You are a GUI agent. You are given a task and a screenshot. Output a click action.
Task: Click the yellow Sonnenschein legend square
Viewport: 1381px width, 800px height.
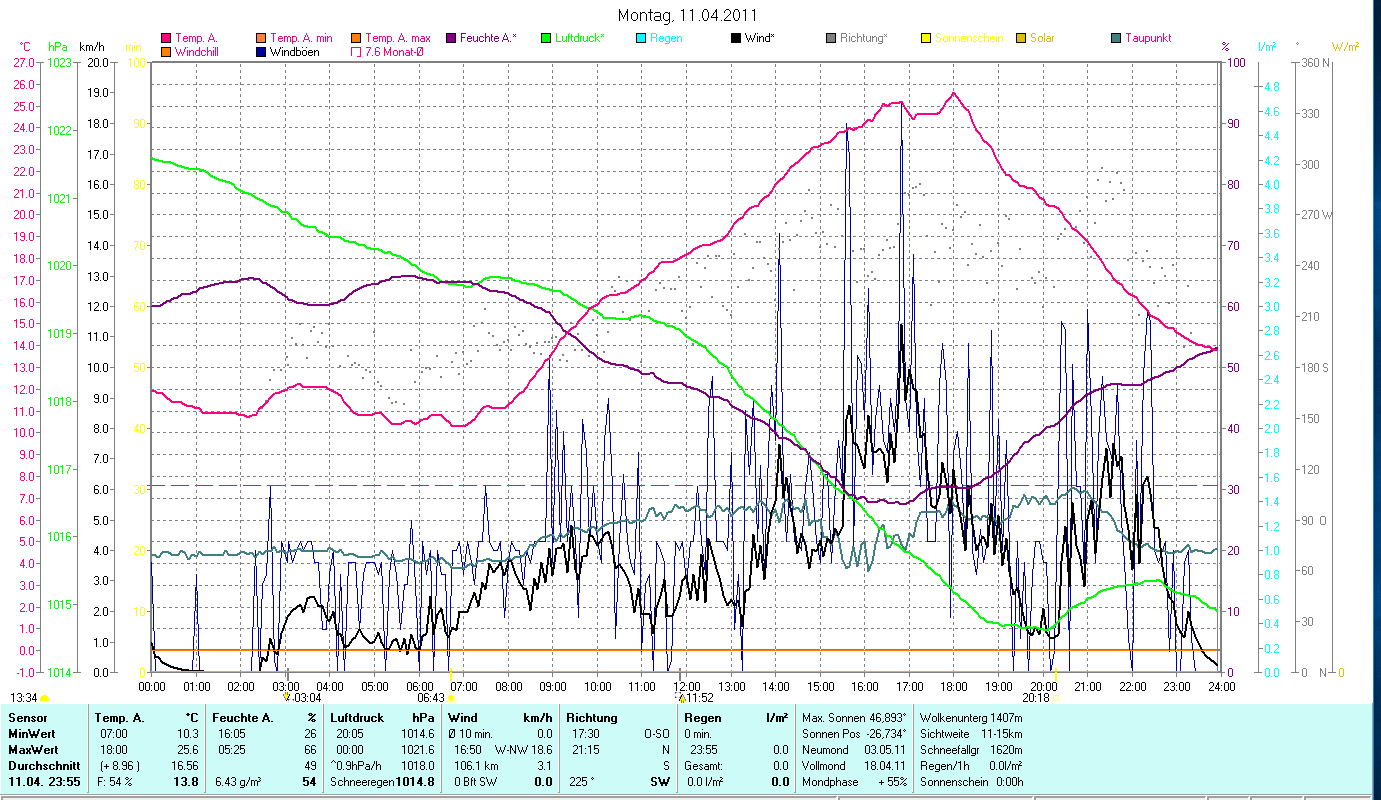(x=926, y=38)
